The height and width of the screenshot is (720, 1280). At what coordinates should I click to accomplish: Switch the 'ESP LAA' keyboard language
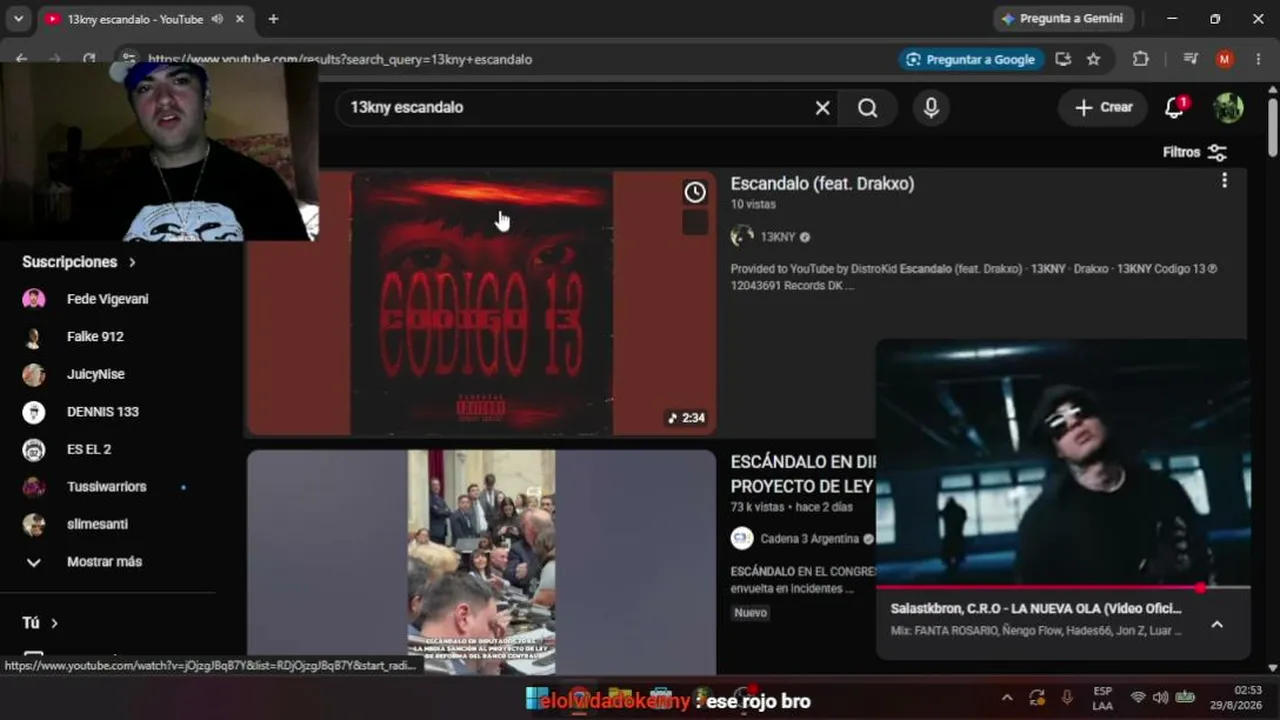(1103, 698)
